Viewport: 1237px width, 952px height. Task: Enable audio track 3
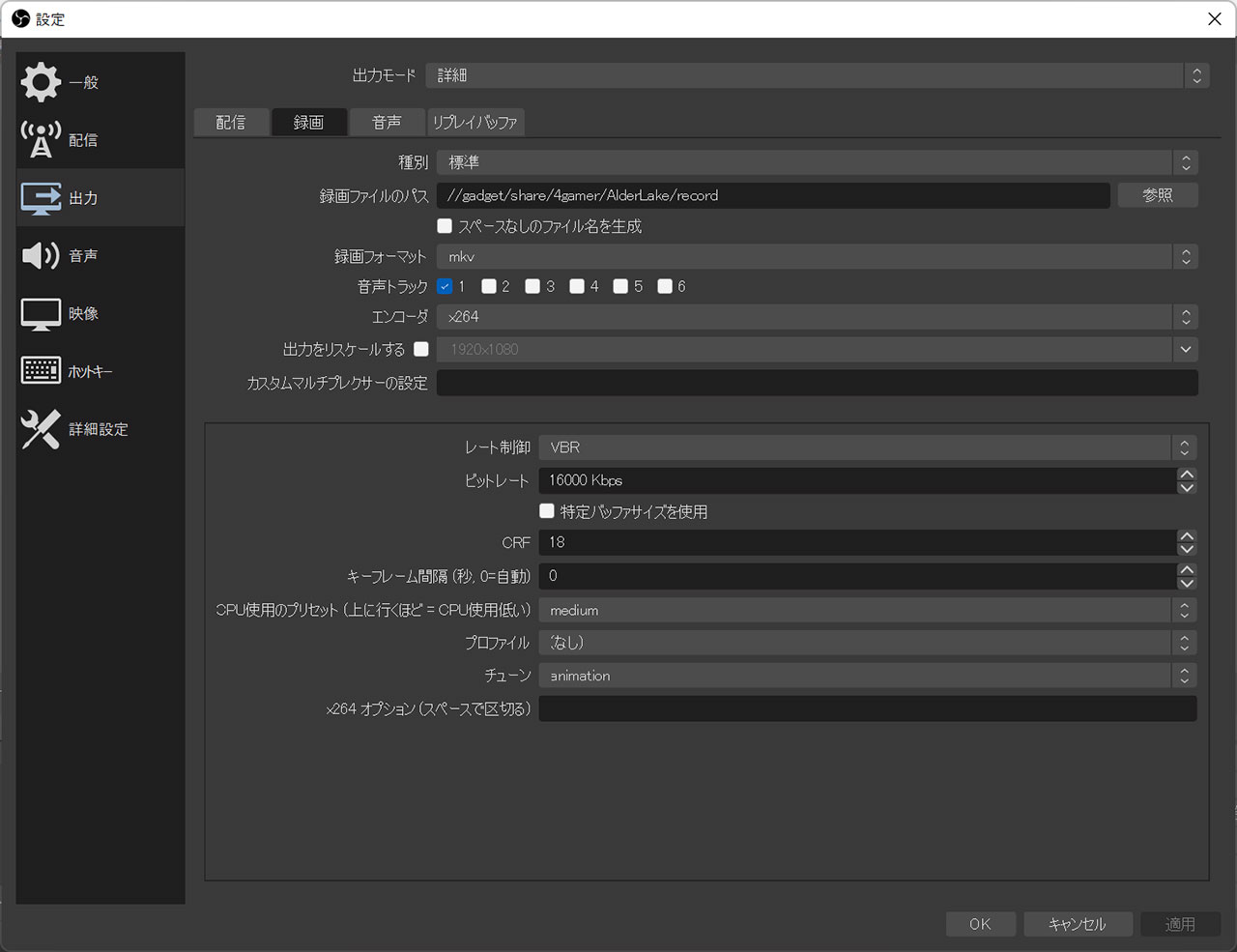click(532, 286)
